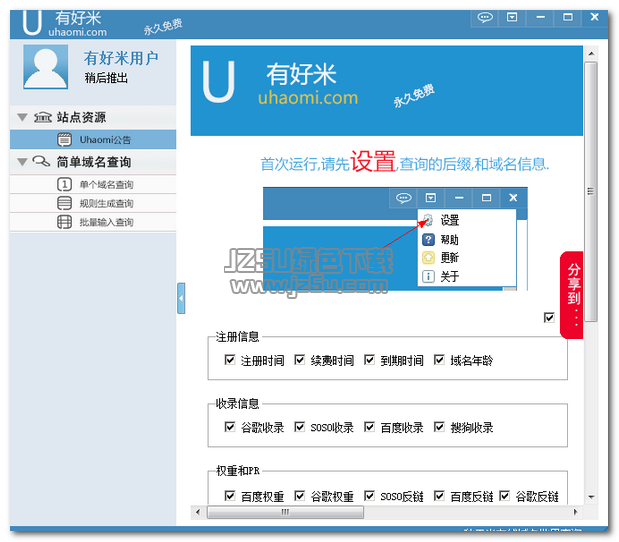The image size is (619, 542).
Task: Click the 规则生成查询 list icon
Action: point(64,203)
